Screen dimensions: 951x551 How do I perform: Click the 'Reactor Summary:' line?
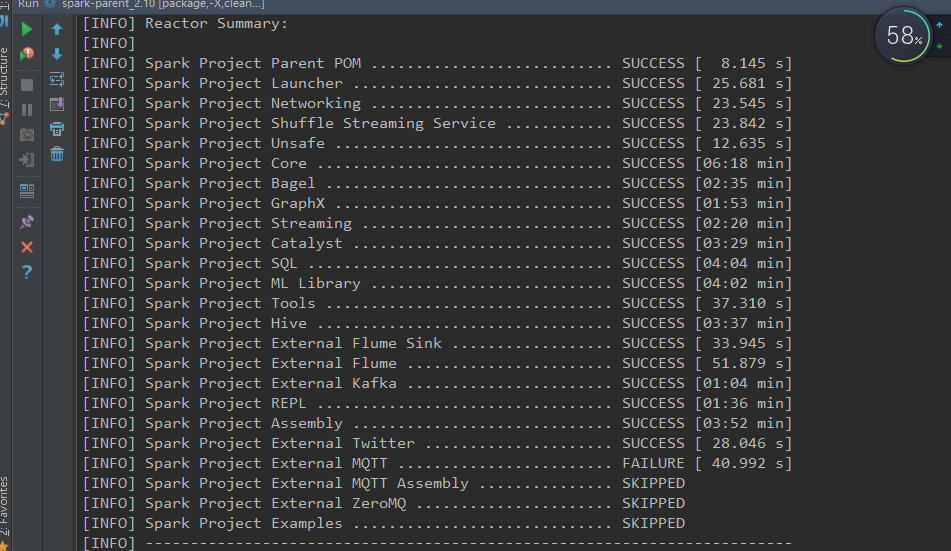point(186,24)
